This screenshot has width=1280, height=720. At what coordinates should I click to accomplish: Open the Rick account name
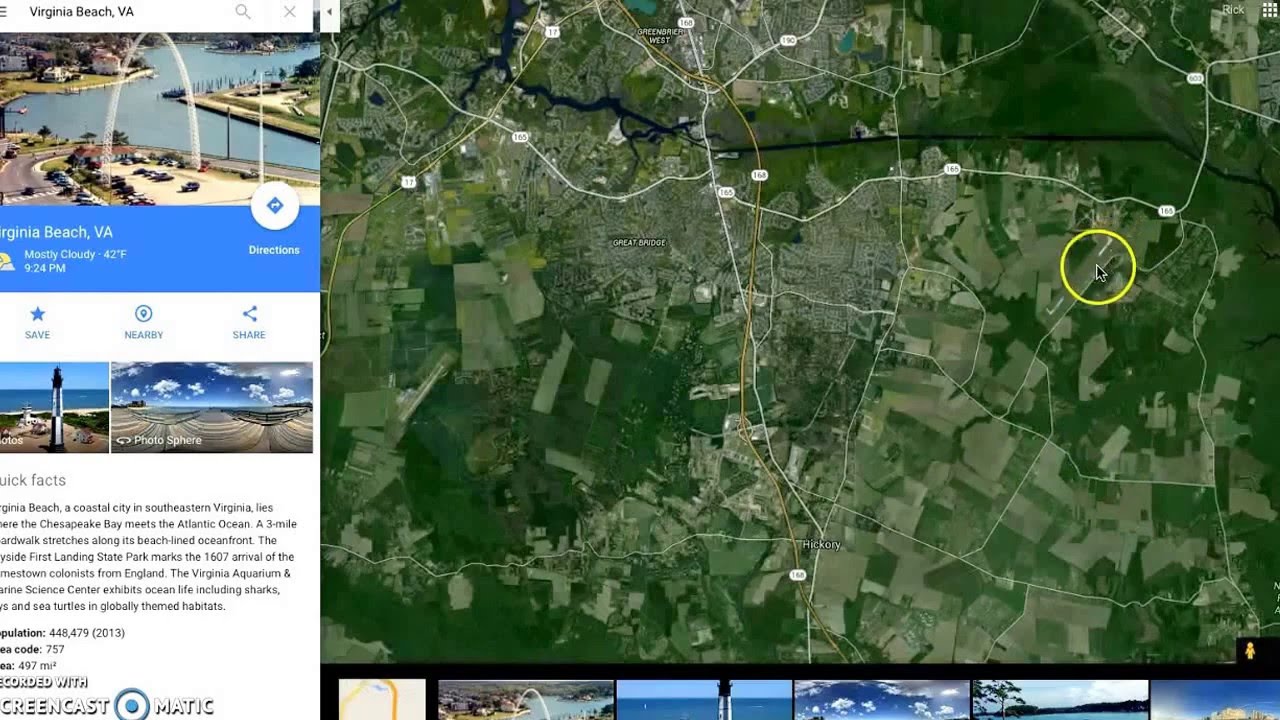coord(1233,10)
